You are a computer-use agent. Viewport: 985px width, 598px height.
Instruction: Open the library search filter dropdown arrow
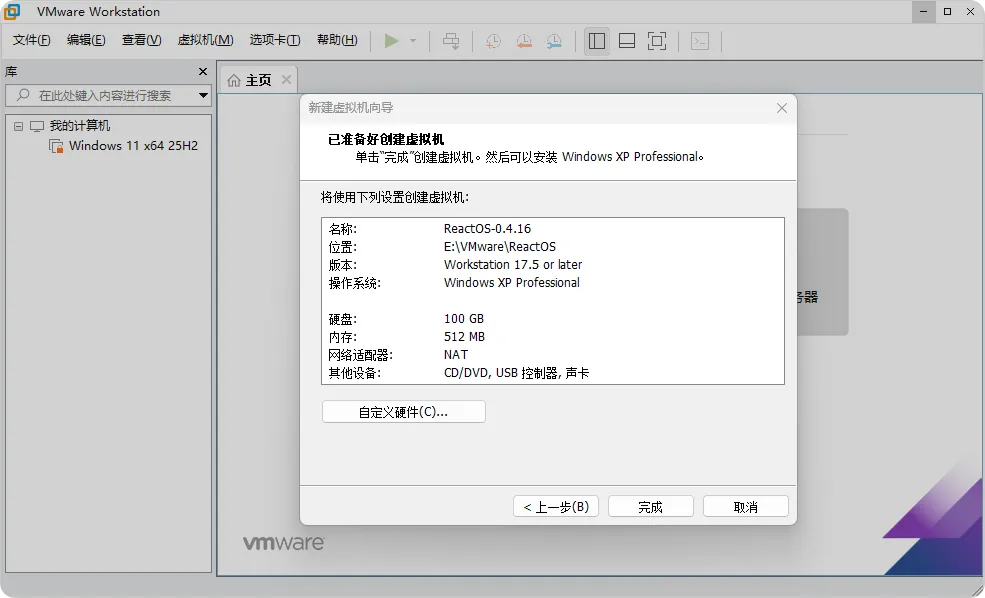pos(203,95)
